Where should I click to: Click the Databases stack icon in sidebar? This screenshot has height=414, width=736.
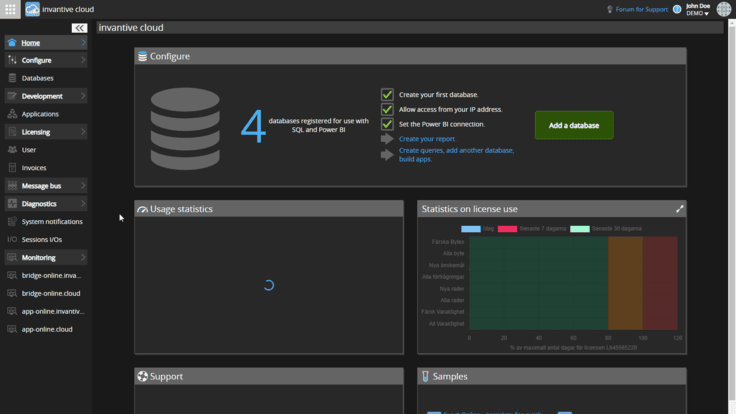point(12,78)
